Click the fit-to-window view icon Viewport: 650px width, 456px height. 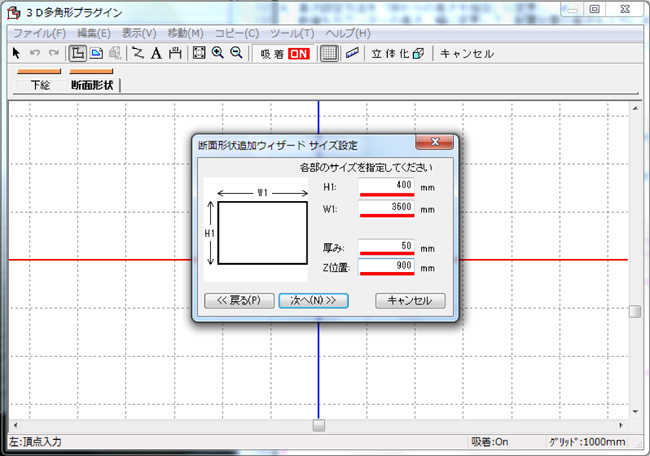tap(198, 53)
